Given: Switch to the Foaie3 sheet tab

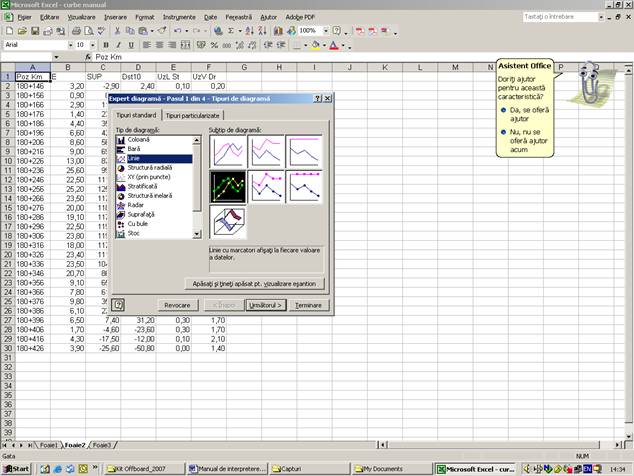Looking at the screenshot, I should [x=101, y=444].
